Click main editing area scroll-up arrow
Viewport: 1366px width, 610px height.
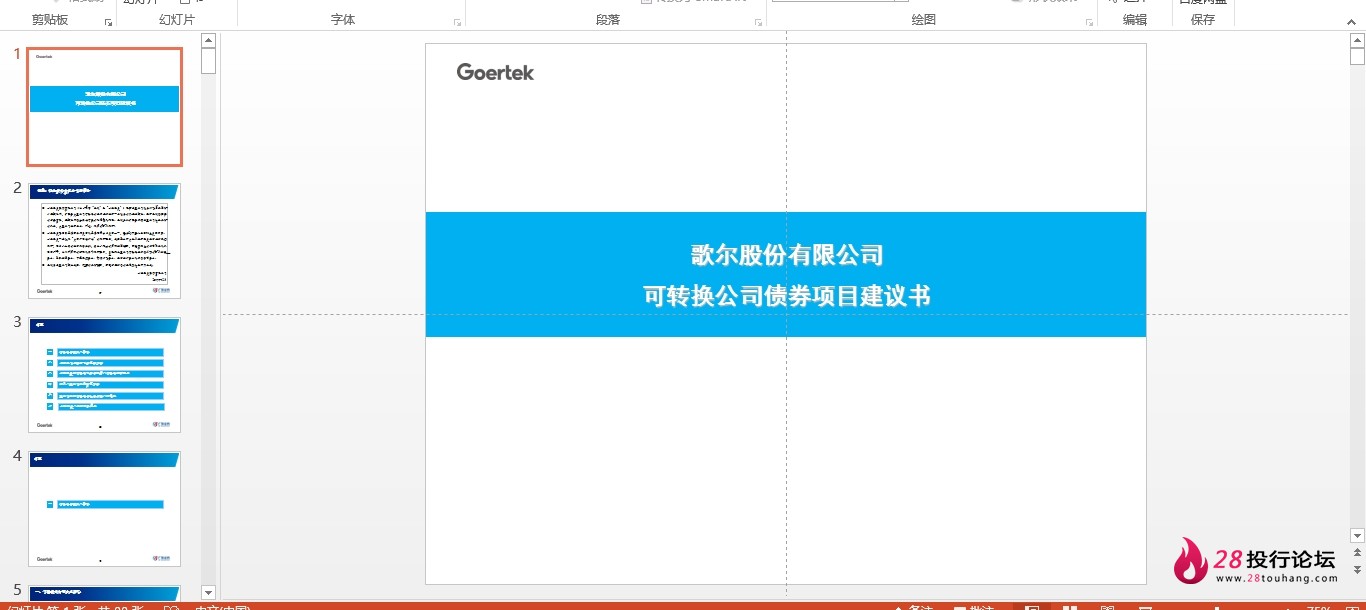click(1357, 40)
